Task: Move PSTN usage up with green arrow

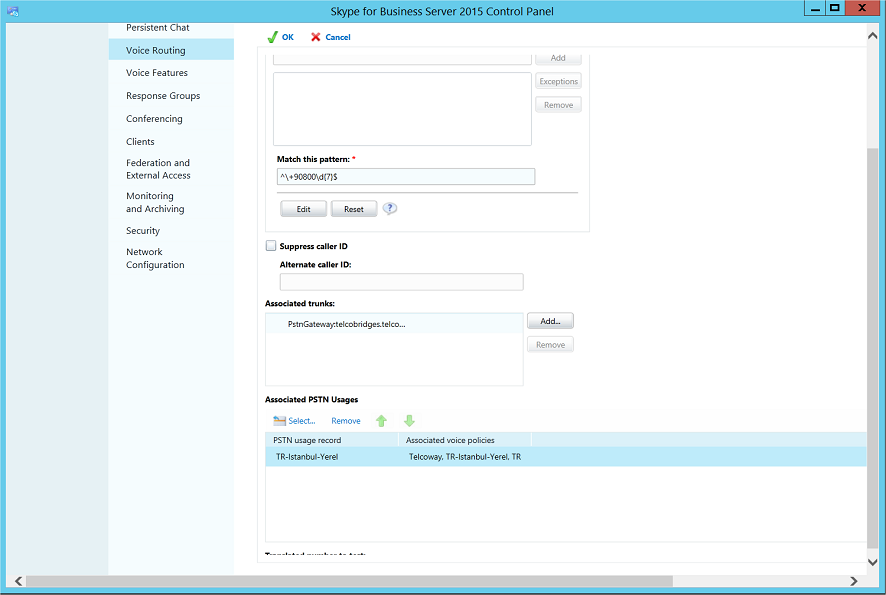Action: pyautogui.click(x=381, y=421)
